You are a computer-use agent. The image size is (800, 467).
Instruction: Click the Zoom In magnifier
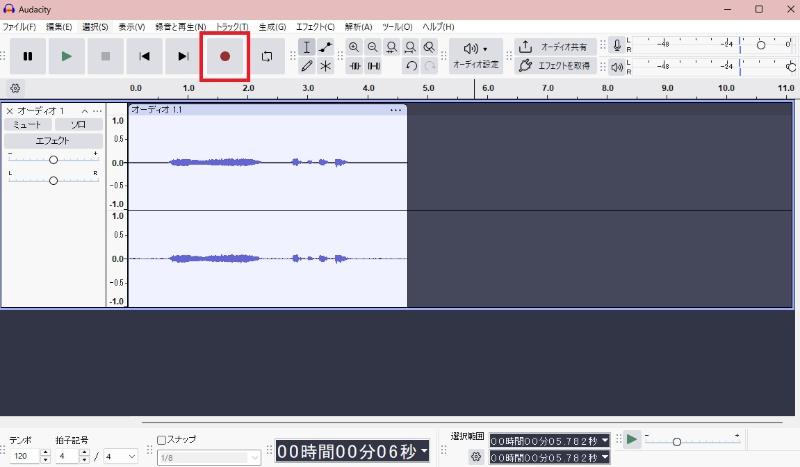click(354, 47)
